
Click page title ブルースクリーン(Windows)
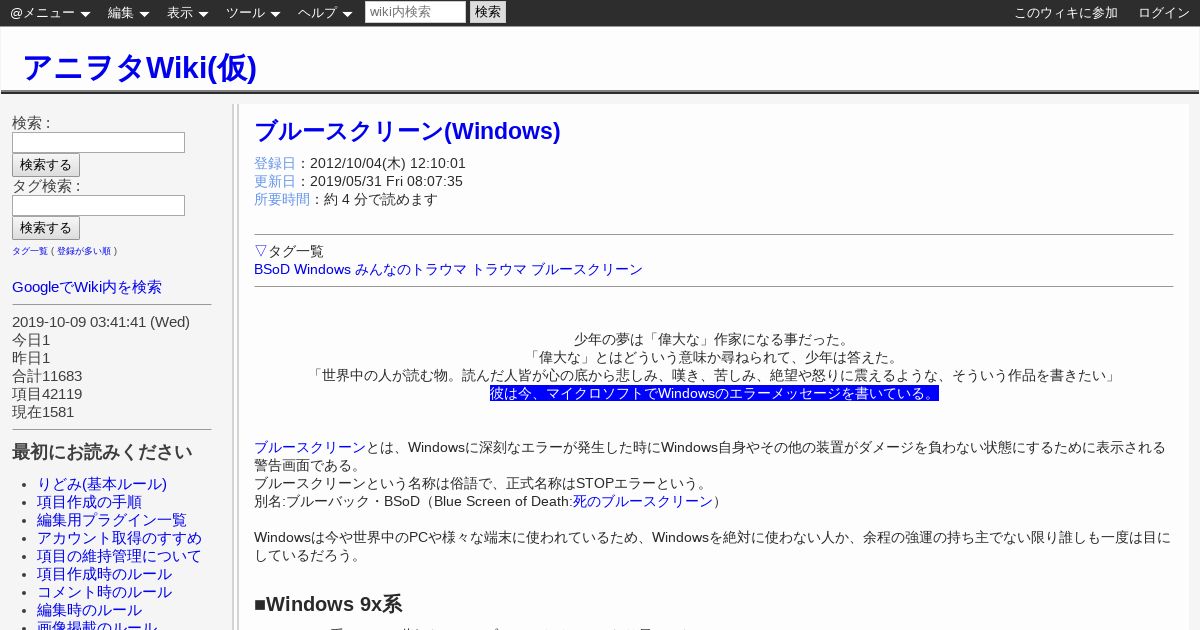point(407,131)
